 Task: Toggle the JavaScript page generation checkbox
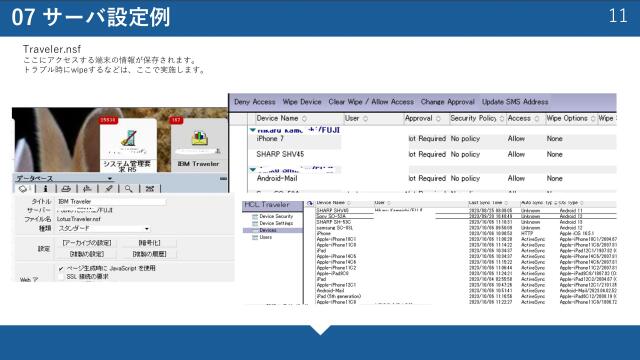pyautogui.click(x=61, y=268)
